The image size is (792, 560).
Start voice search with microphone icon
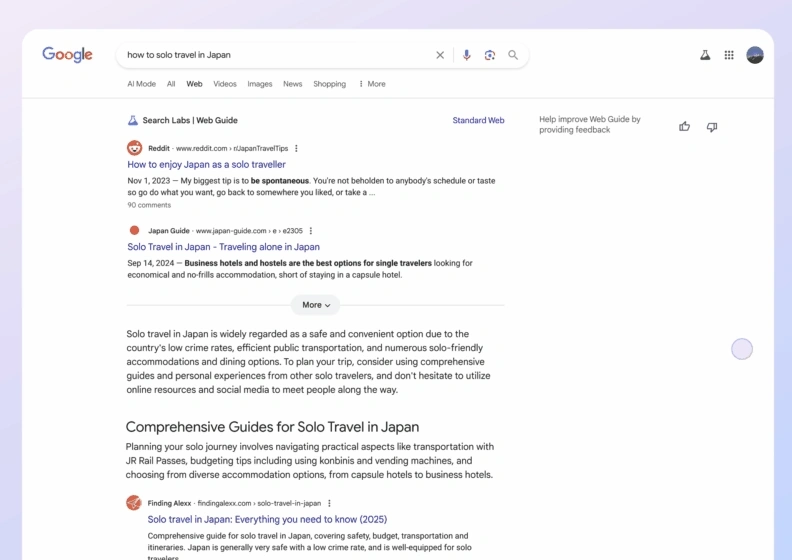(467, 55)
